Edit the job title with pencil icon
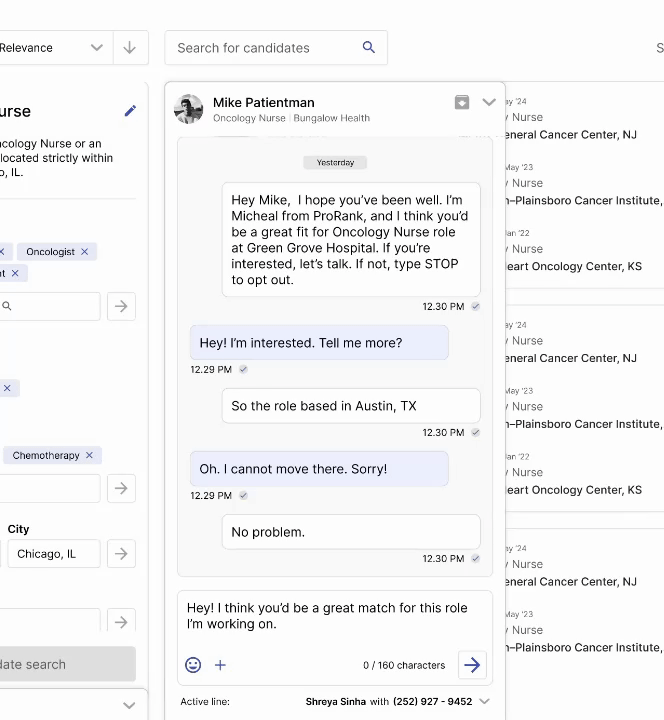 coord(130,111)
